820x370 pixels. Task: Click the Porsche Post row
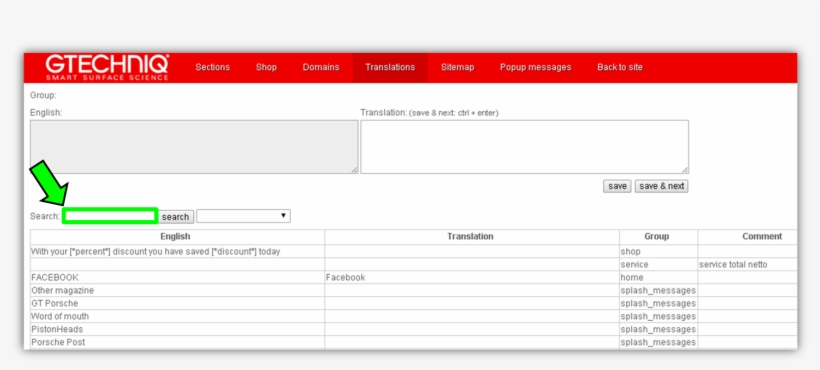(x=177, y=342)
